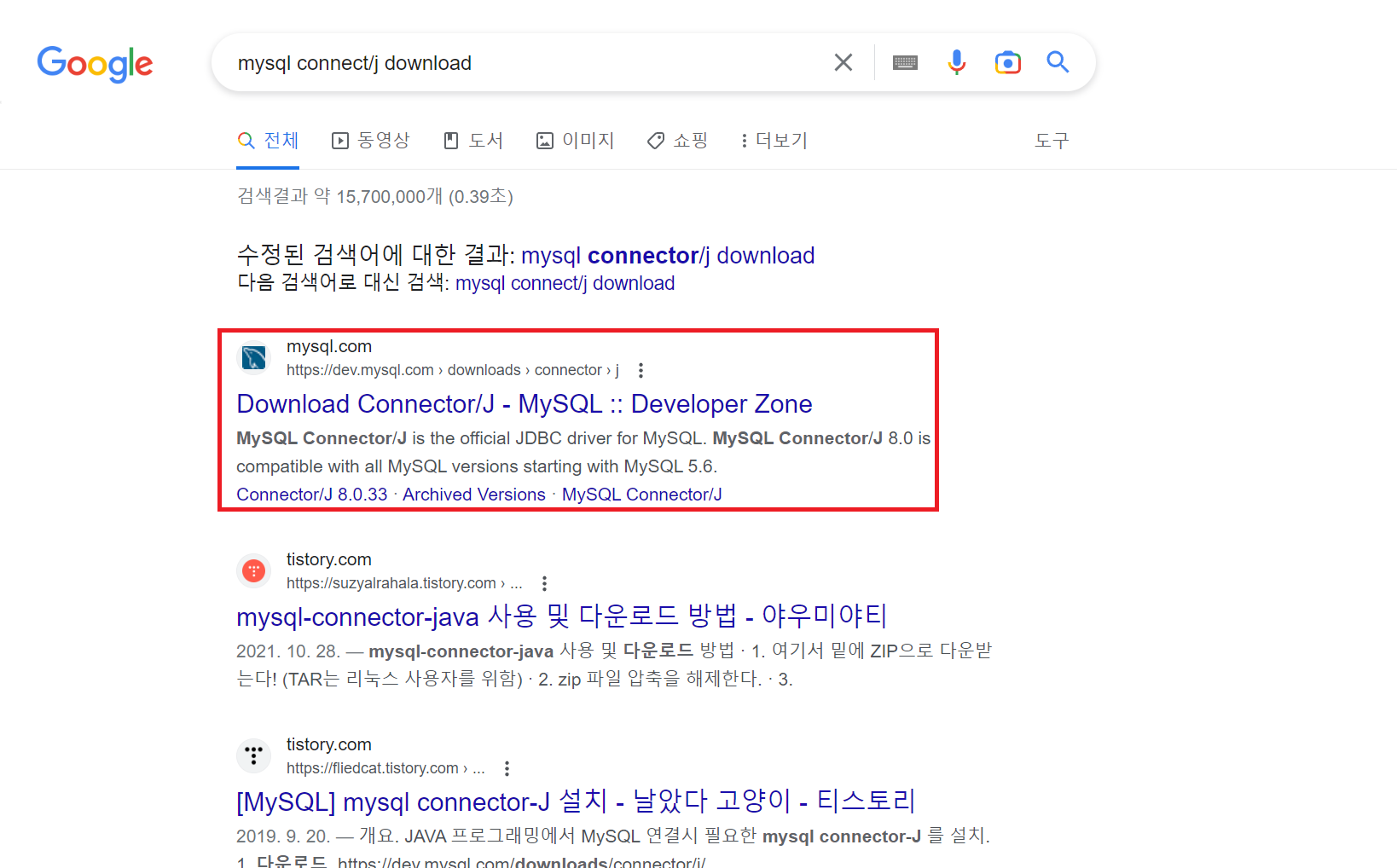Open the three-dot menu for the mysql.com result
The width and height of the screenshot is (1397, 868).
(x=641, y=370)
